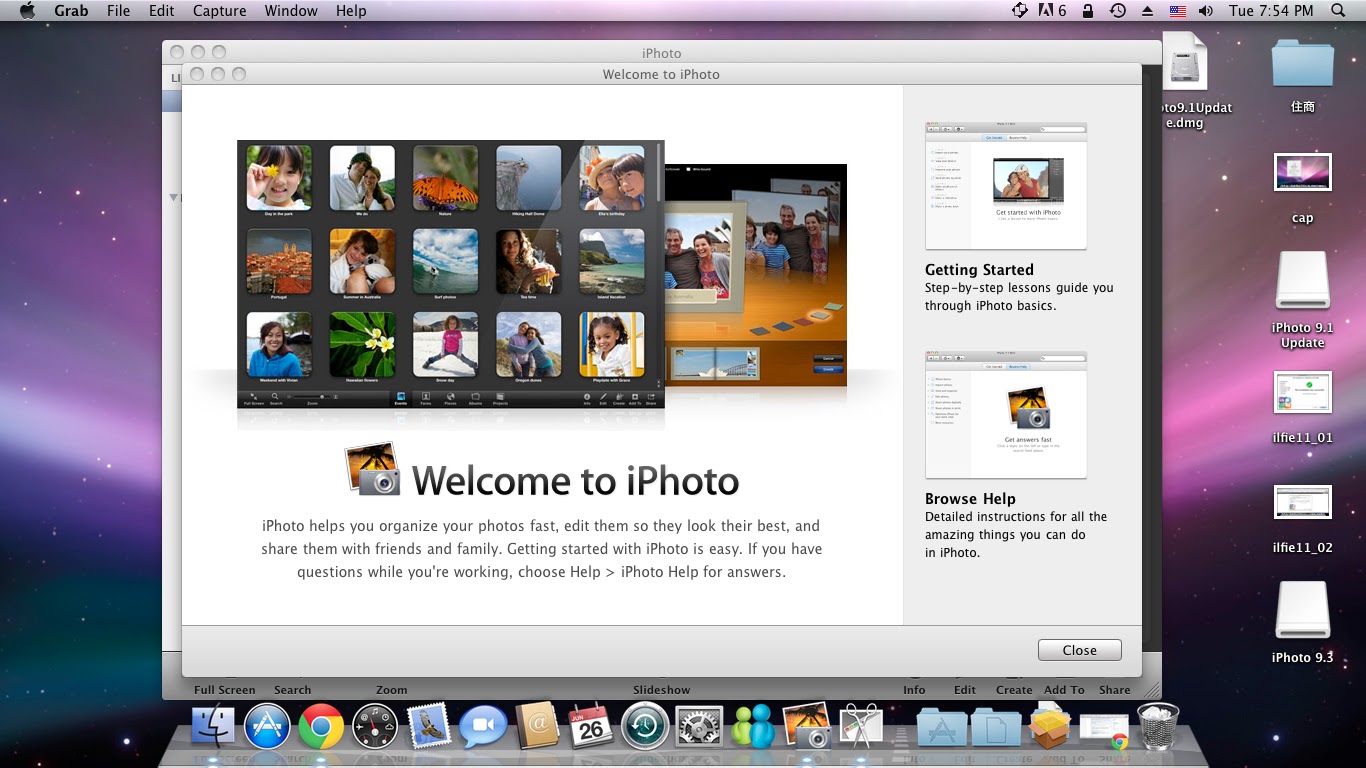Viewport: 1366px width, 768px height.
Task: Click Search in the iPhoto window toolbar
Action: pyautogui.click(x=292, y=690)
